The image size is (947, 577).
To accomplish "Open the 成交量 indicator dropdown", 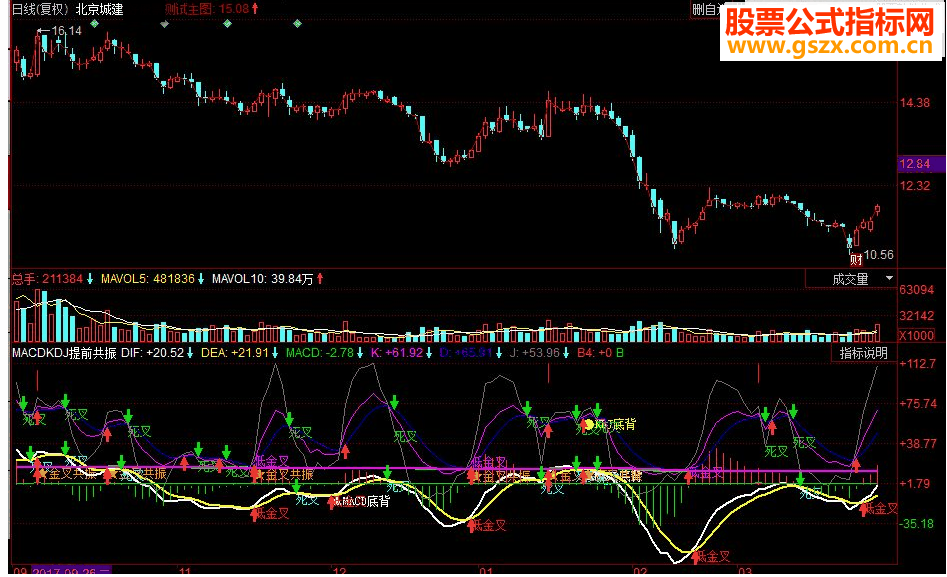I will click(851, 279).
